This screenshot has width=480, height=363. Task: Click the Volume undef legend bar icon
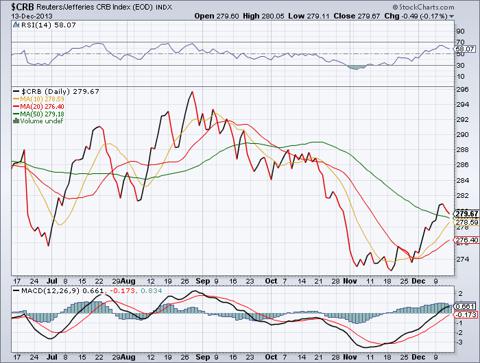click(x=16, y=121)
